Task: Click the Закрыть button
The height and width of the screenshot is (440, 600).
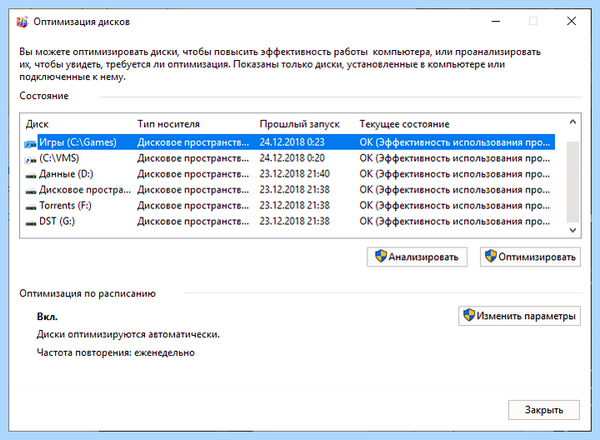Action: (544, 410)
